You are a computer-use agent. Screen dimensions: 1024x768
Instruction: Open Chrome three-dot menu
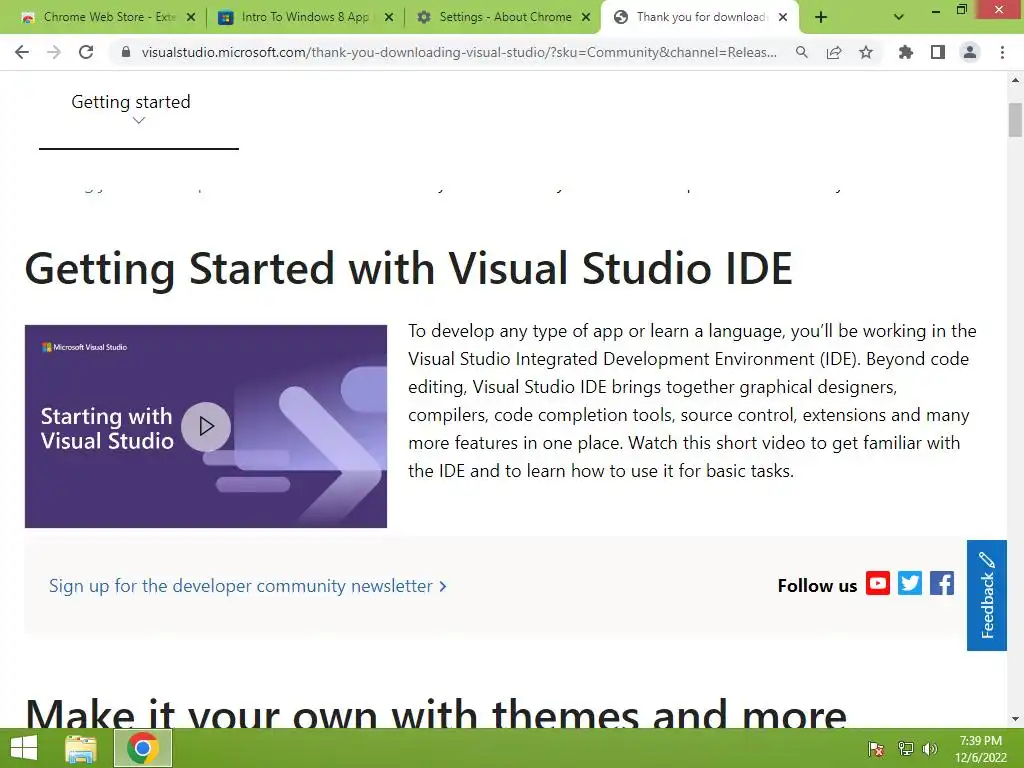(x=1002, y=52)
